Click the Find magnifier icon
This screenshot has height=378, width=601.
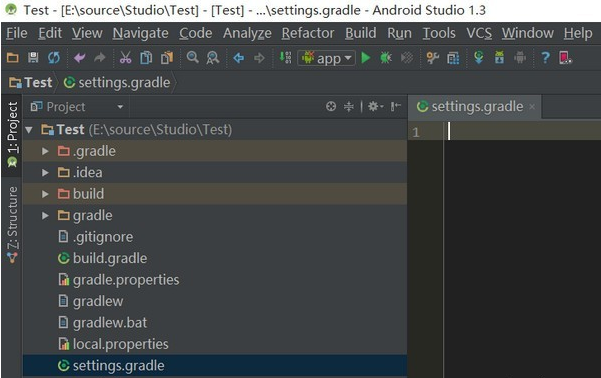[192, 58]
